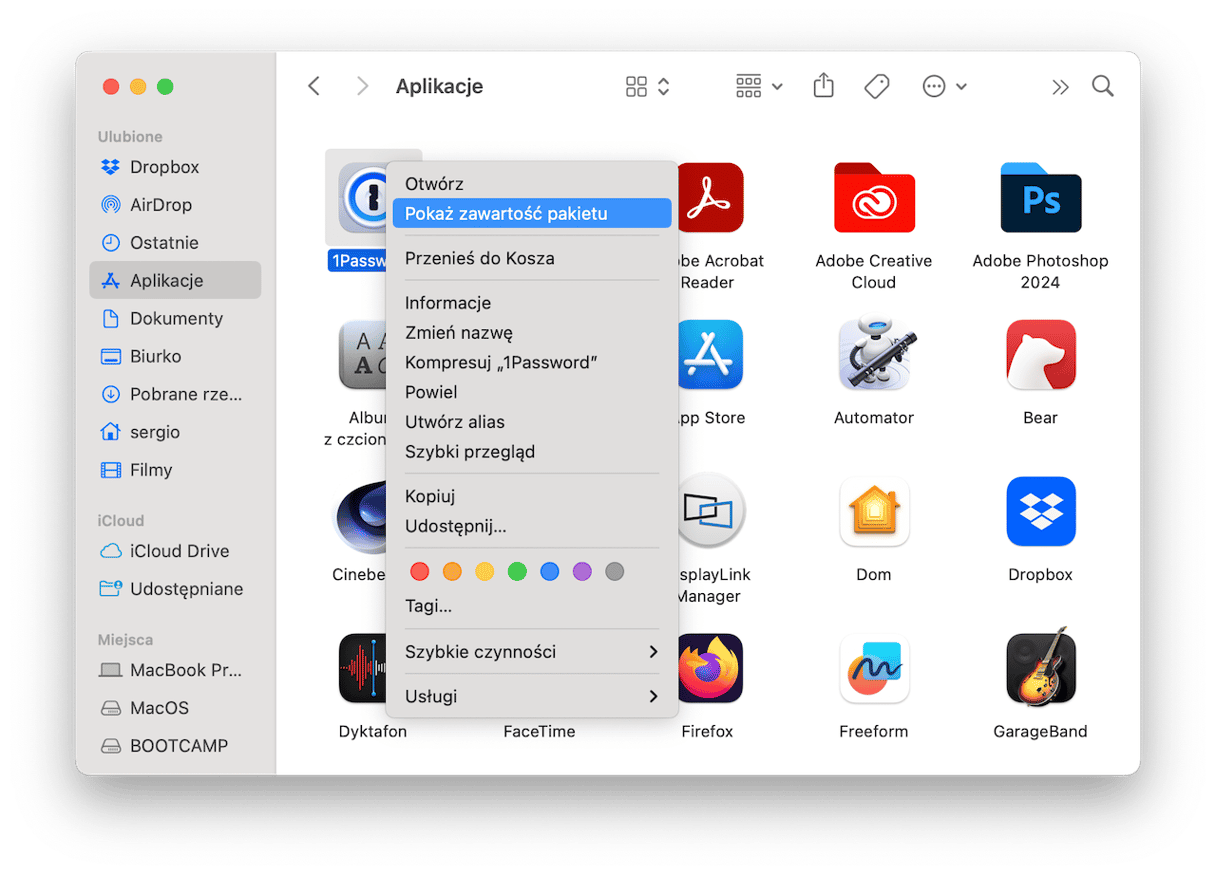Screen dimensions: 1216x875
Task: Select the MacOS volume in sidebar
Action: 175,708
